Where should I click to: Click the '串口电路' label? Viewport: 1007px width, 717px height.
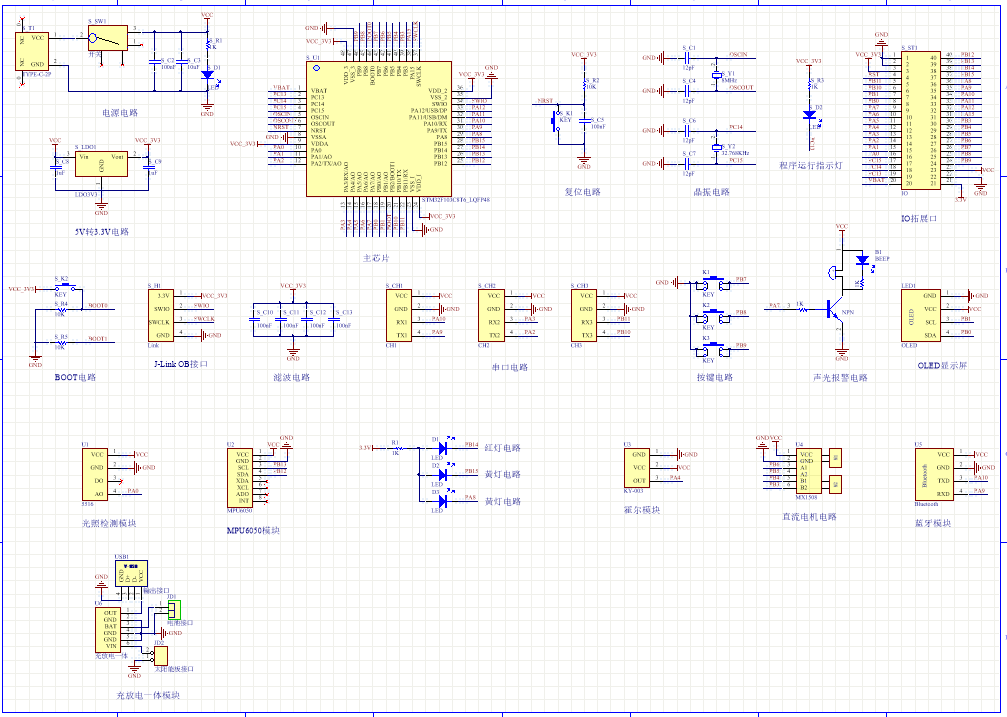coord(510,367)
